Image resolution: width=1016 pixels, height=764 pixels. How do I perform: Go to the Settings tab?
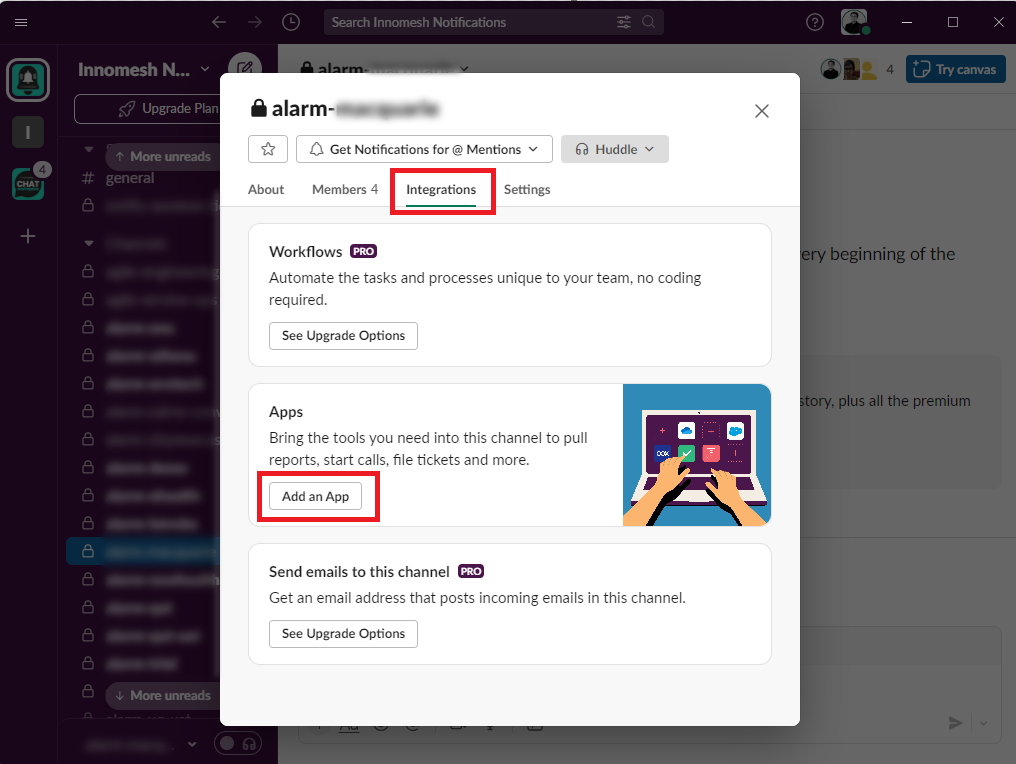coord(527,189)
